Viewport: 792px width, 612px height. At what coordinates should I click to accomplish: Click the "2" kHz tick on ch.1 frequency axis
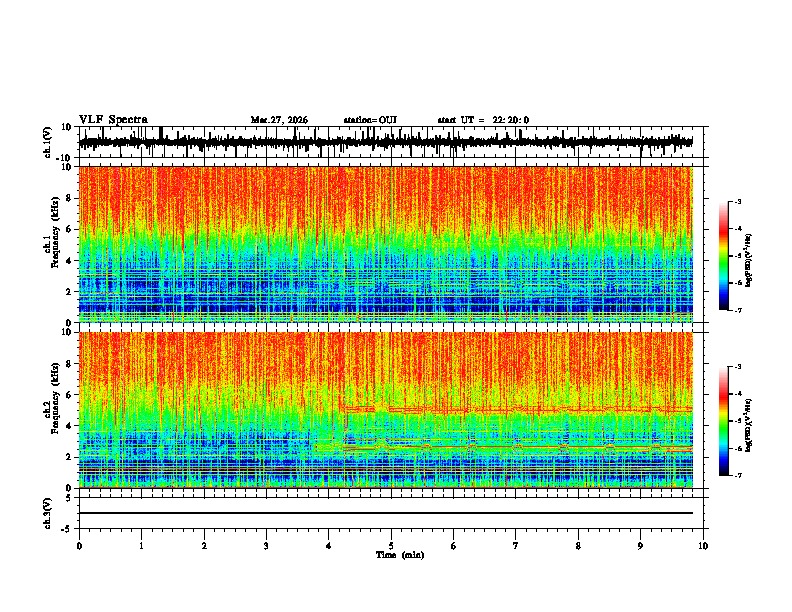(x=69, y=292)
